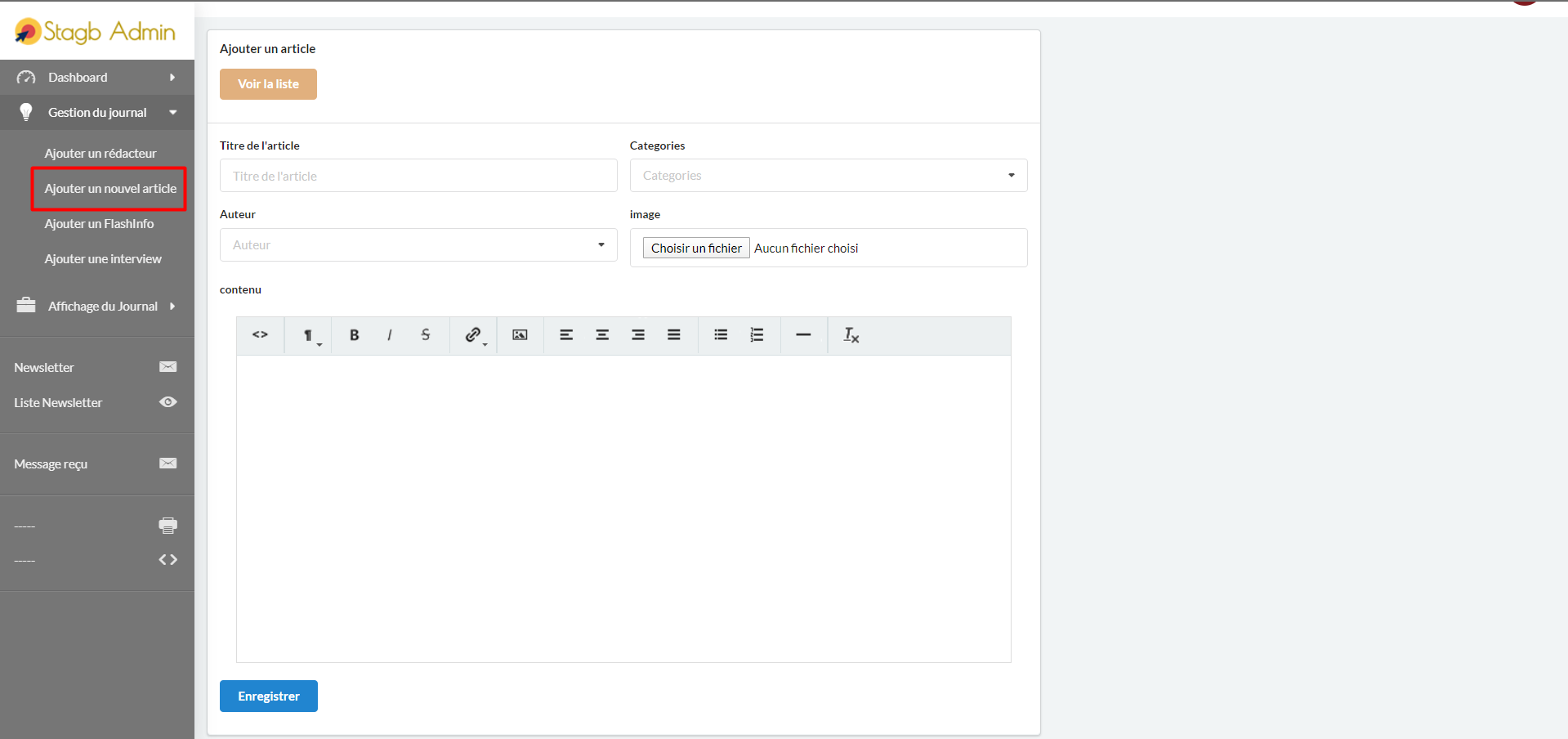Click the Enregistrer button
The height and width of the screenshot is (739, 1568).
coord(269,696)
